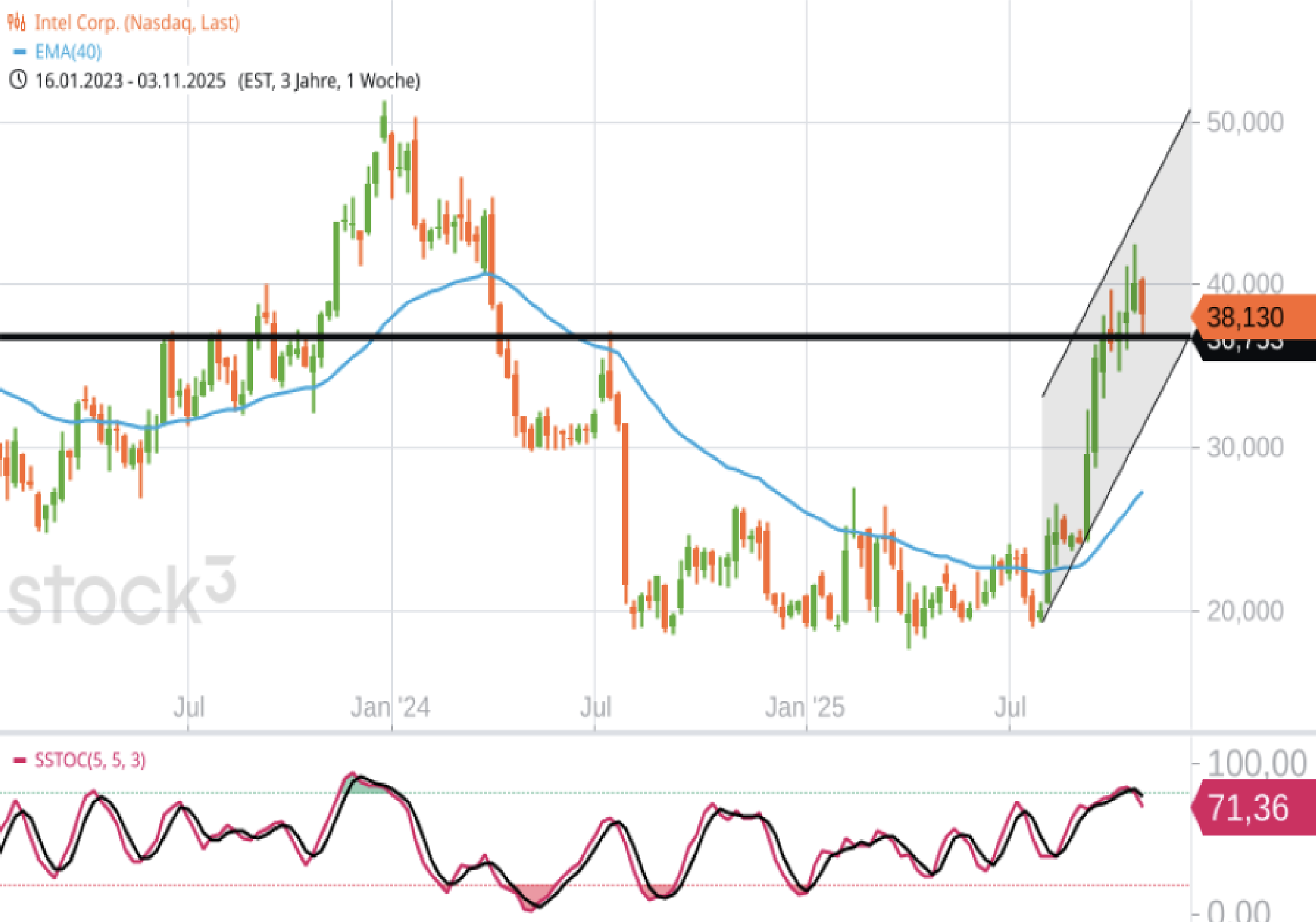The width and height of the screenshot is (1316, 922).
Task: Click the blue EMA(40) legend marker
Action: coord(20,52)
